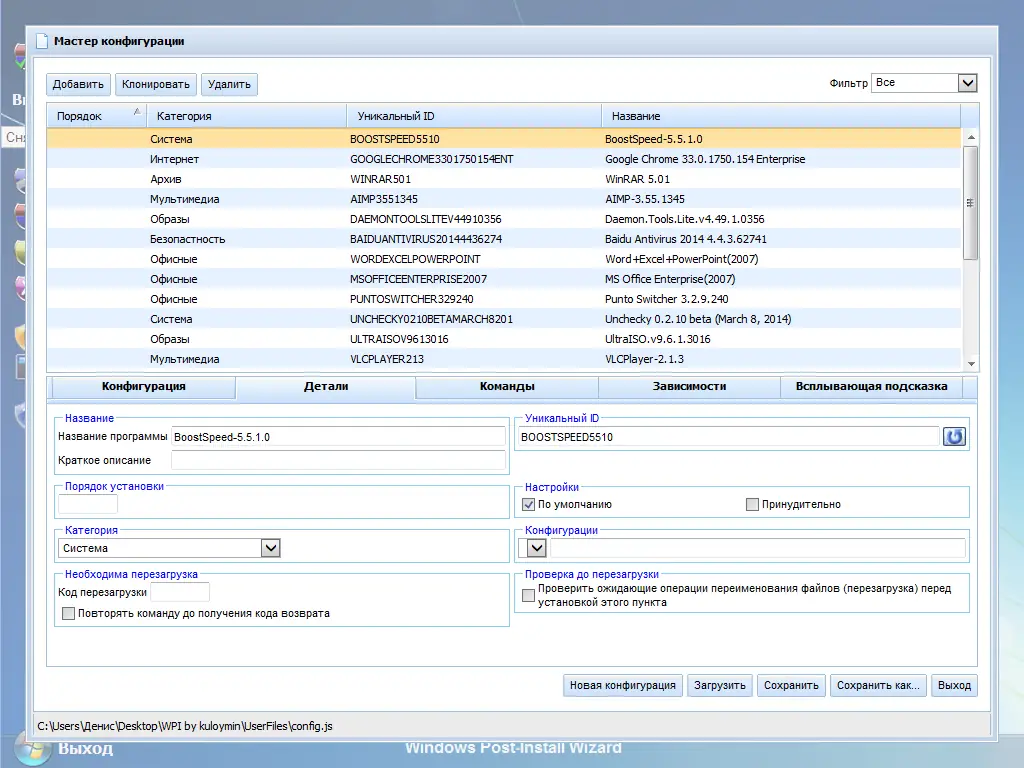The height and width of the screenshot is (768, 1024).
Task: Click the Безопасность category cell
Action: (187, 239)
